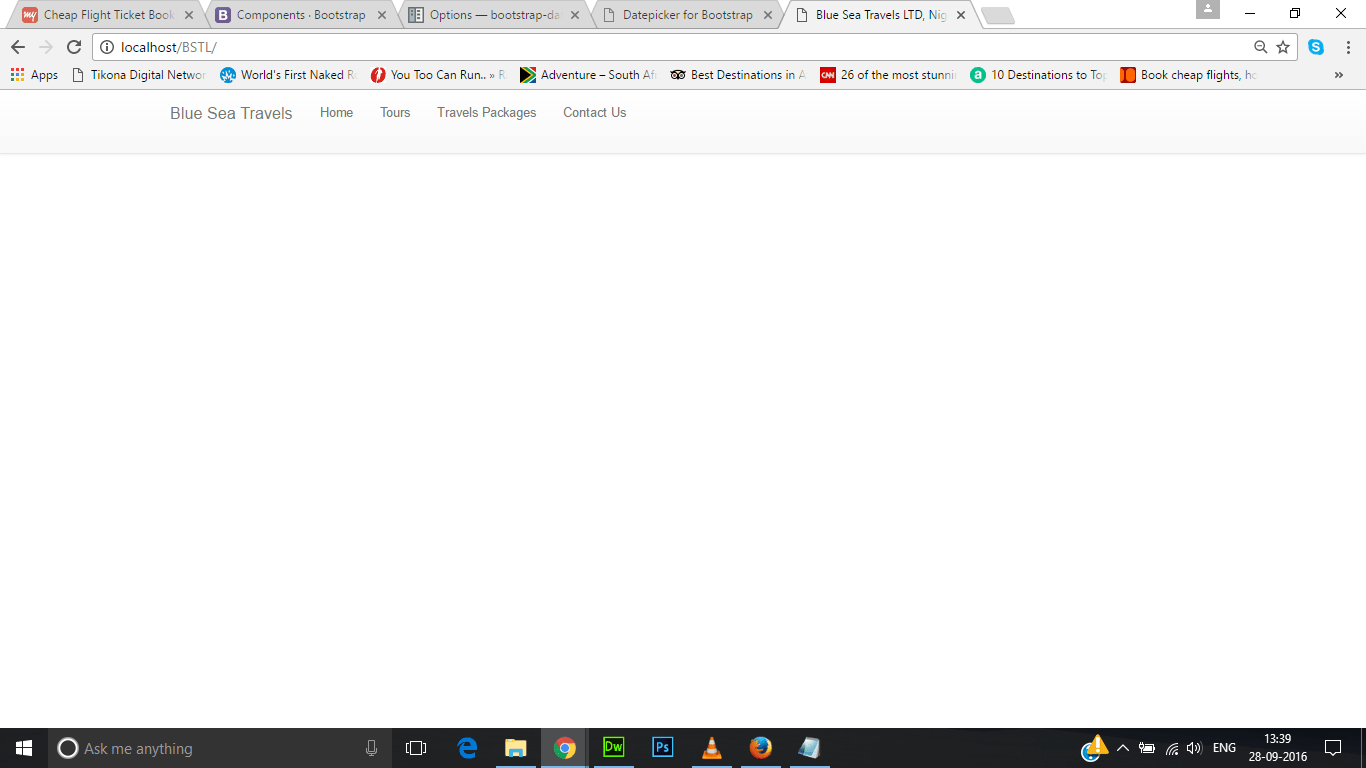
Task: Go back using the browser back arrow
Action: point(17,47)
